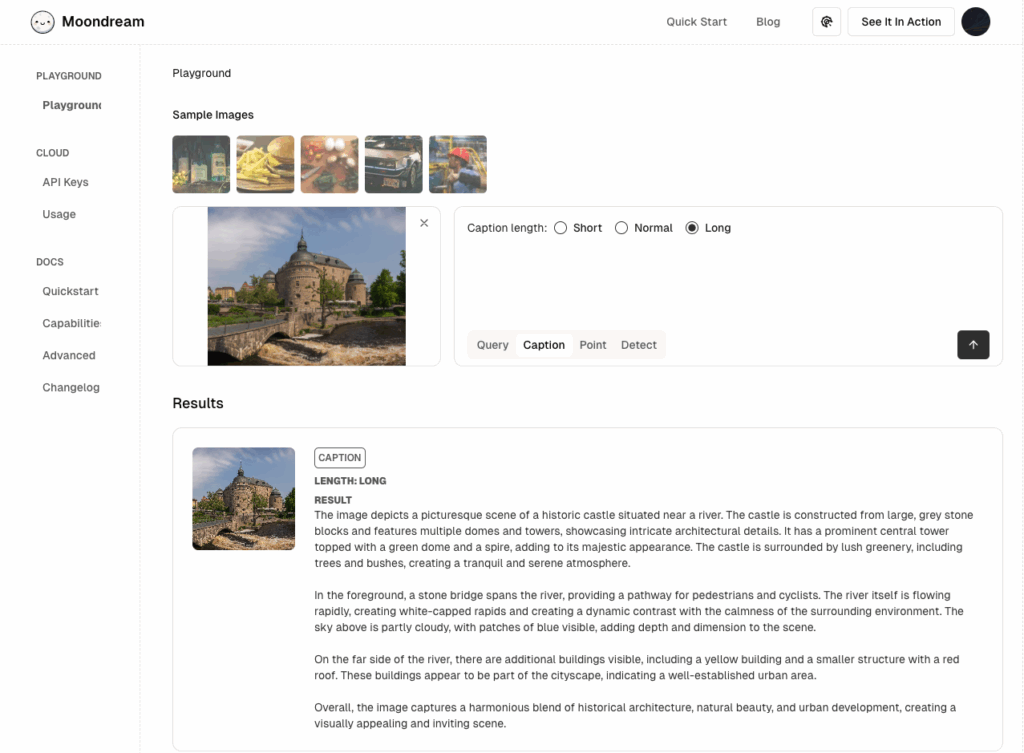The height and width of the screenshot is (753, 1024).
Task: Select the burger and fries sample image
Action: 265,164
